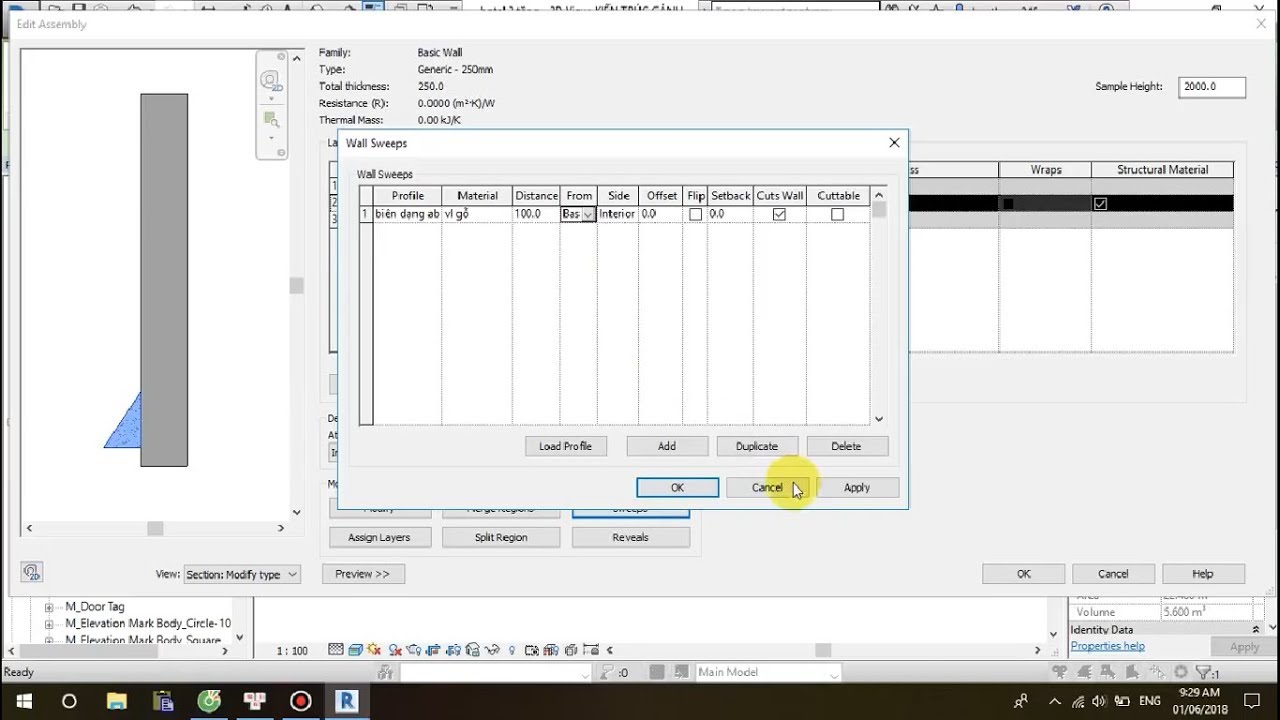Click the Background Processes status icon

pyautogui.click(x=1181, y=672)
